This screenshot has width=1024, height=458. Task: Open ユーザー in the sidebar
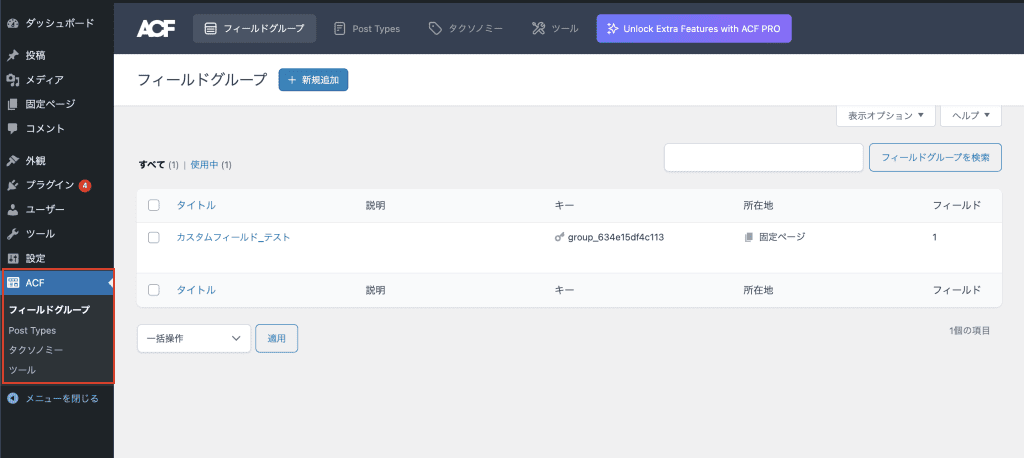[44, 210]
